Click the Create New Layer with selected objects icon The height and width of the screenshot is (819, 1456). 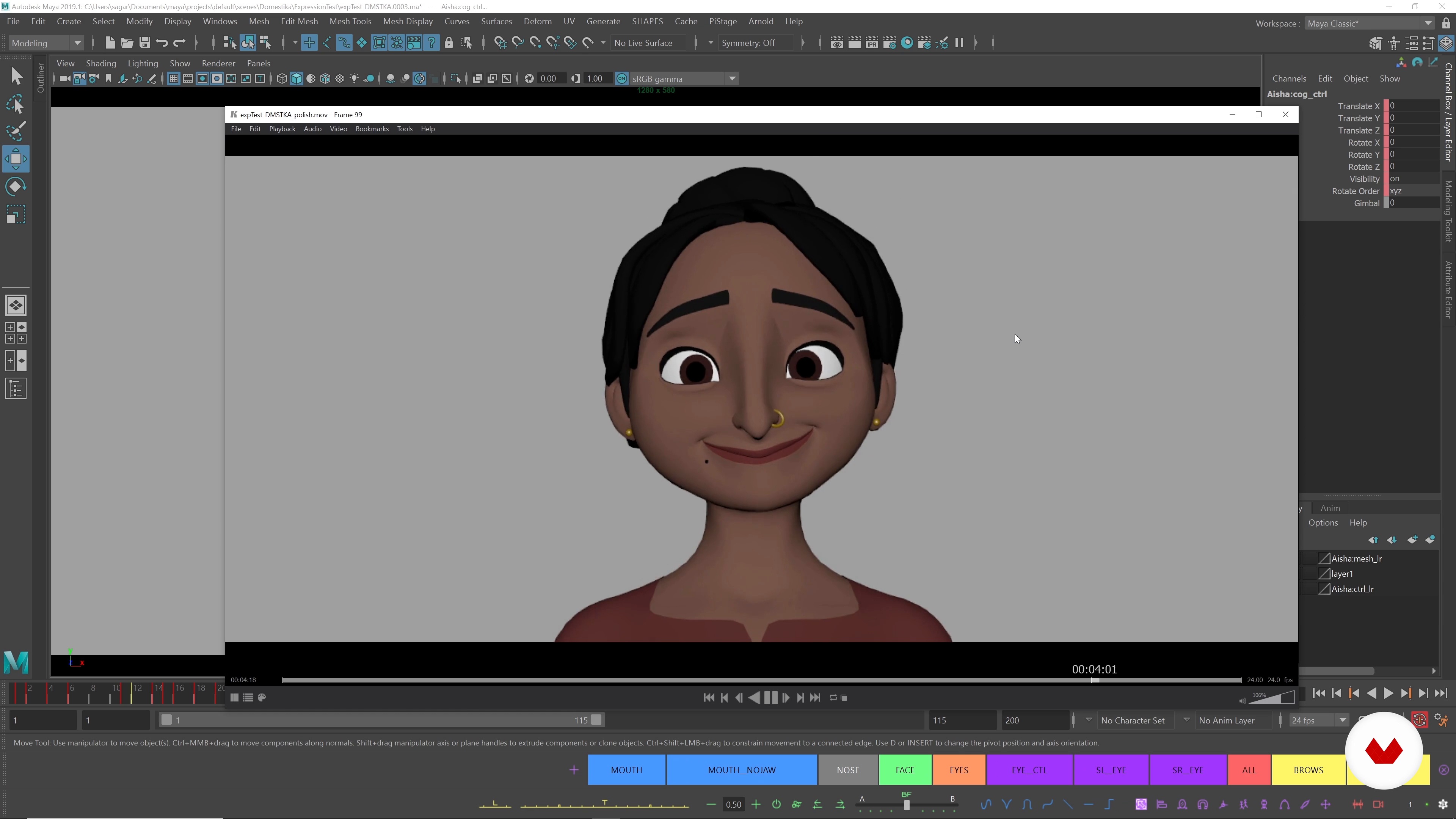click(x=1431, y=540)
